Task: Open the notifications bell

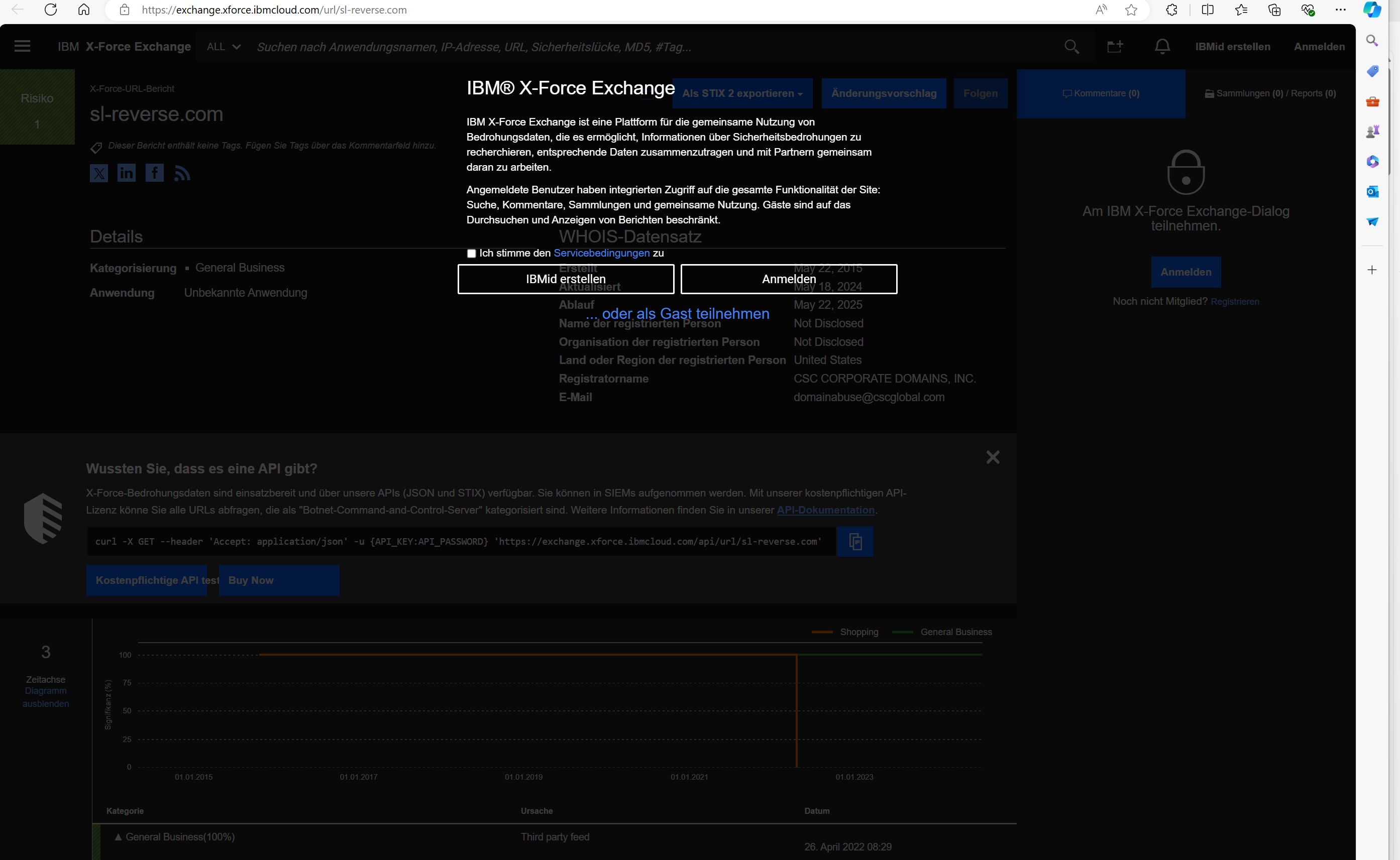Action: point(1162,47)
